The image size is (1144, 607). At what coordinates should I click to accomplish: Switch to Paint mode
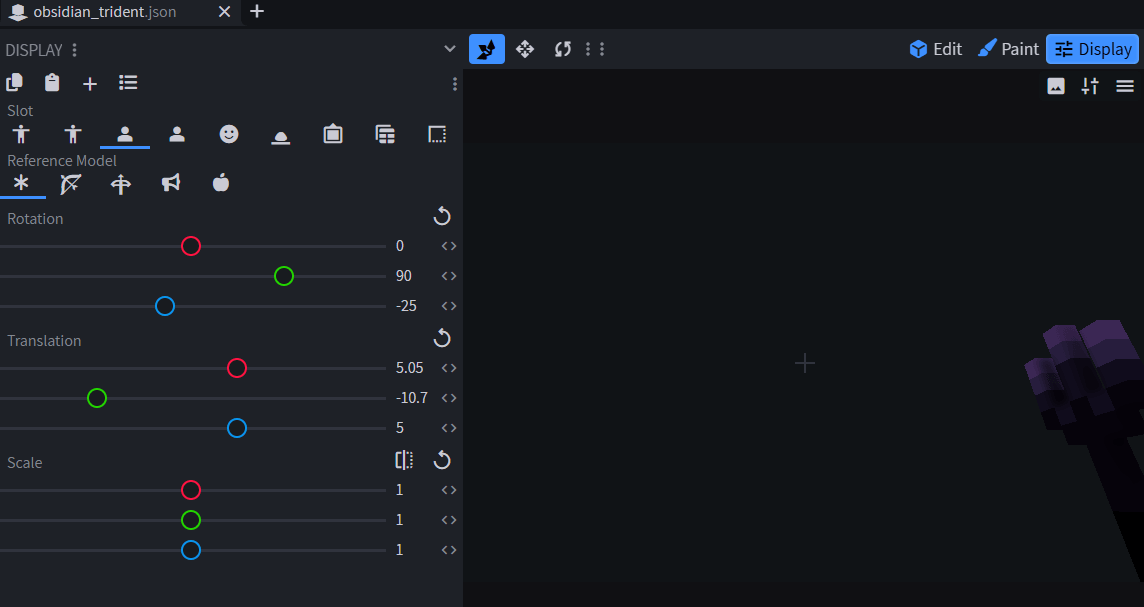[x=1008, y=49]
